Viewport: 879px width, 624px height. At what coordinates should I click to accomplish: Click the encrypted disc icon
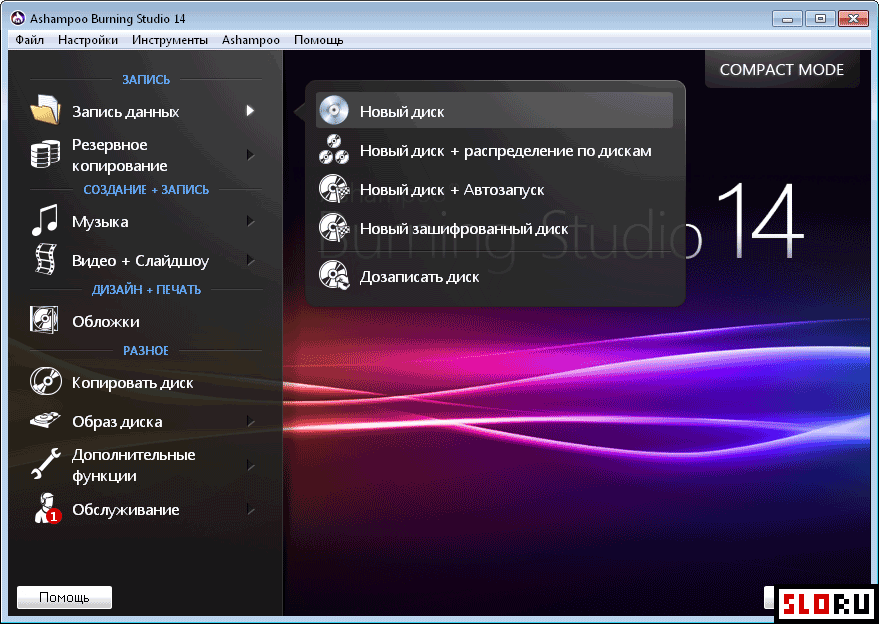[334, 228]
